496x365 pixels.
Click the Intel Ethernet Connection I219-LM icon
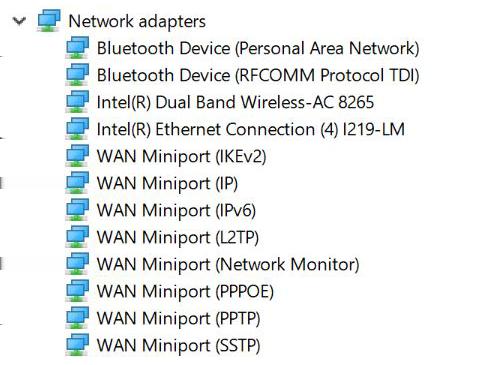pos(77,129)
